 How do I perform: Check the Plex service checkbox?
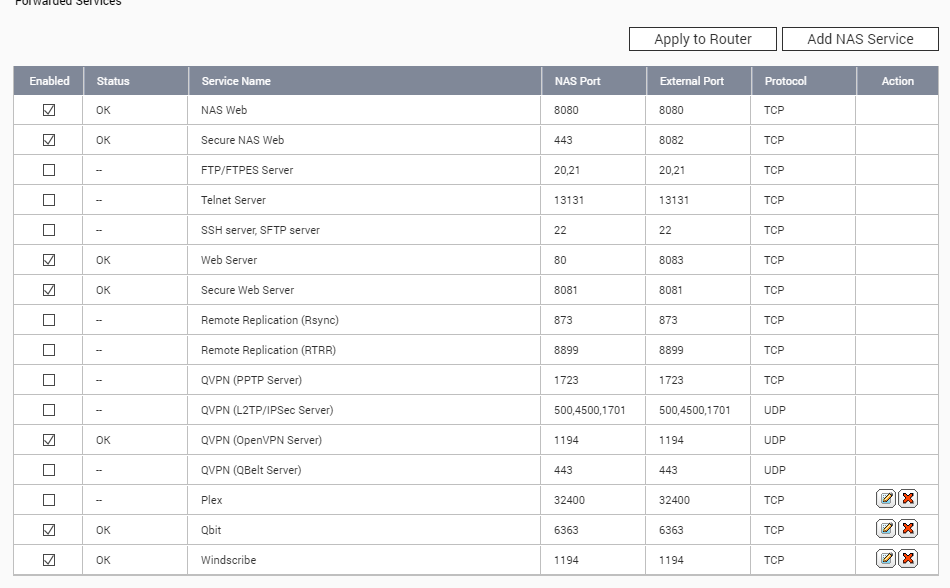coord(49,500)
